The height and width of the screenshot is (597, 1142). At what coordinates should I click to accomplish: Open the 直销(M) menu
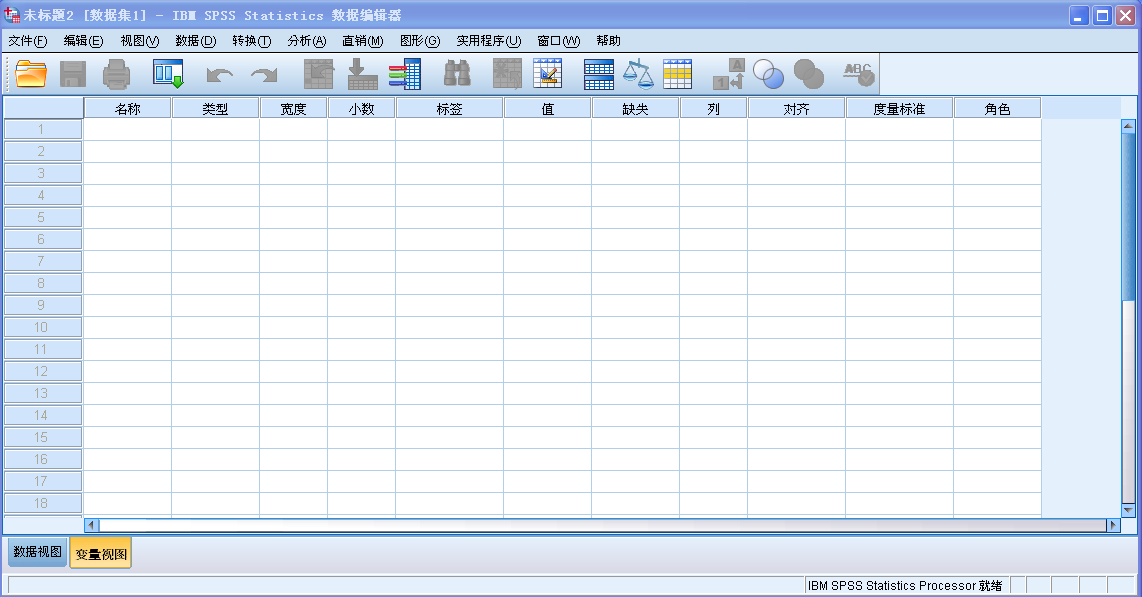363,41
